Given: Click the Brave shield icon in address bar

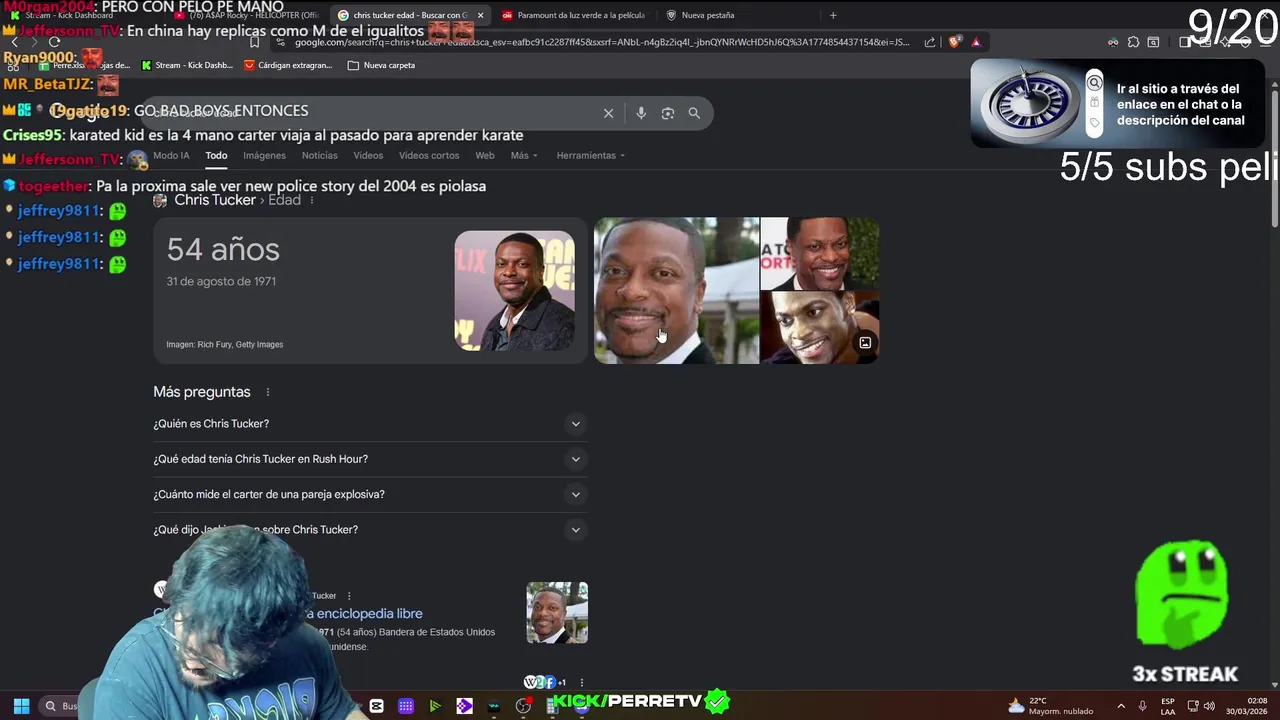Looking at the screenshot, I should (954, 42).
